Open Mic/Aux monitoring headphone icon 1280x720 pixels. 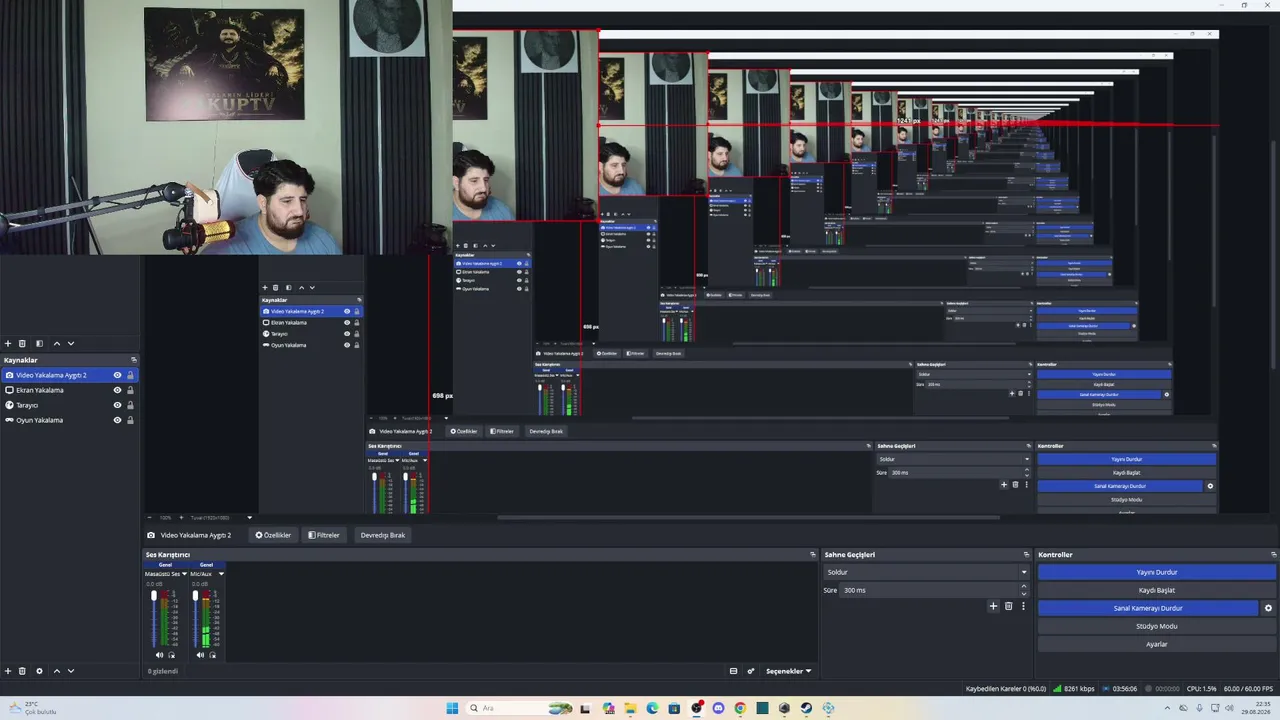pos(212,655)
